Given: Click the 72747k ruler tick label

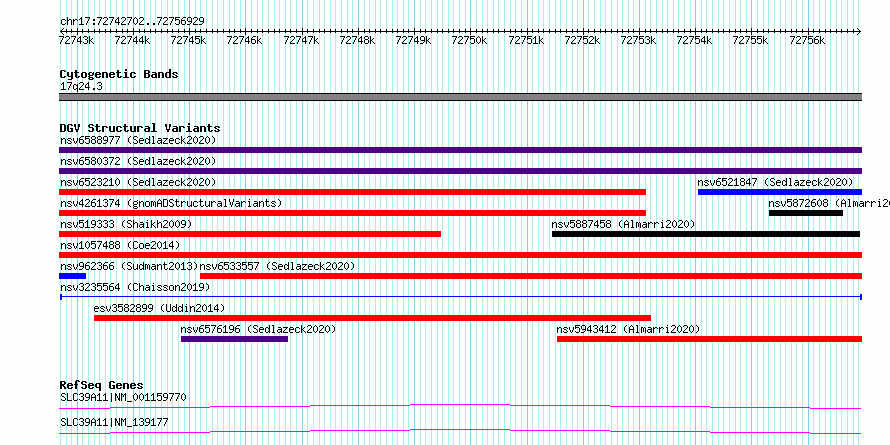Looking at the screenshot, I should 301,40.
